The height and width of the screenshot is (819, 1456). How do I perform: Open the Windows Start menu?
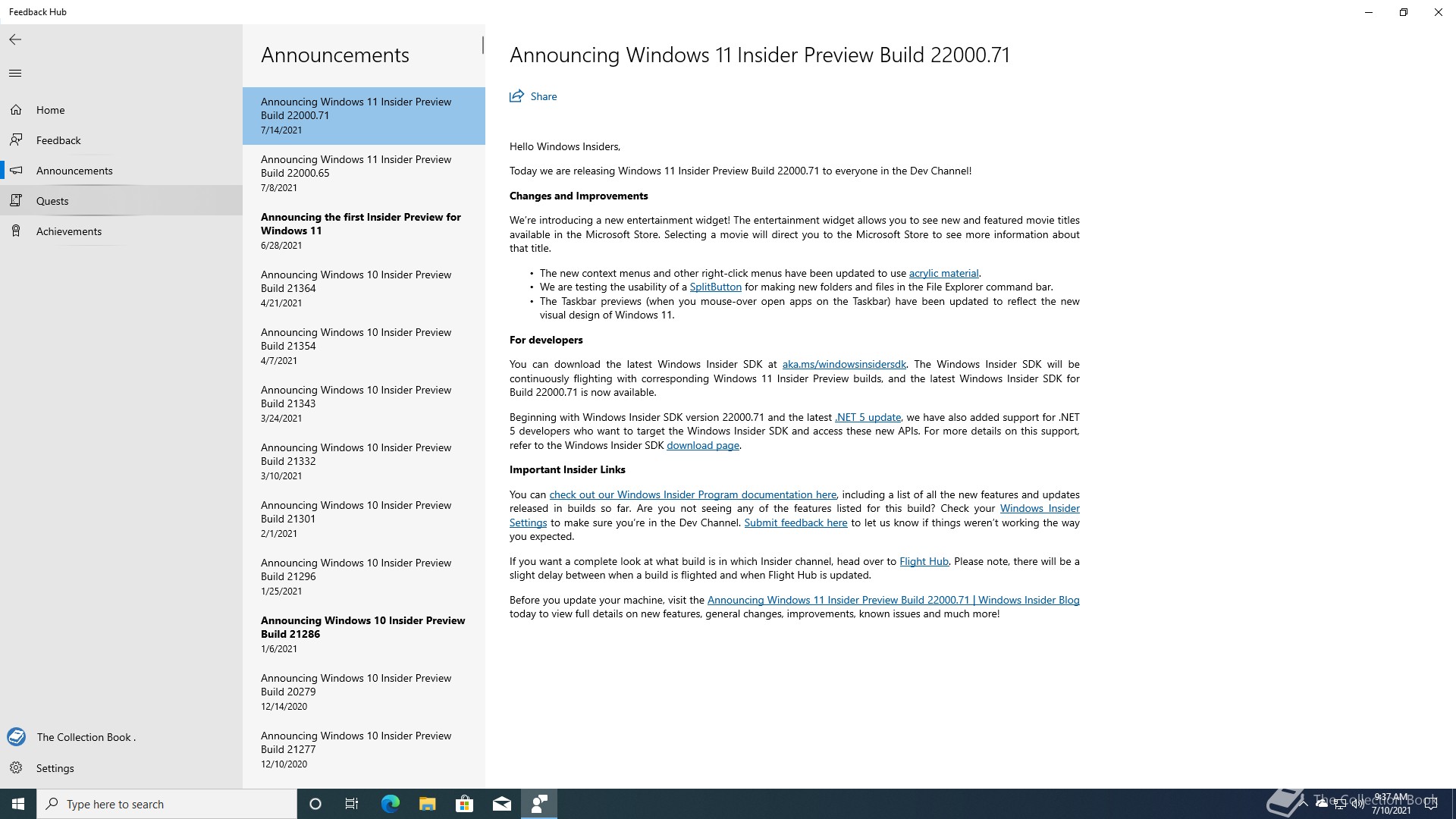click(18, 804)
